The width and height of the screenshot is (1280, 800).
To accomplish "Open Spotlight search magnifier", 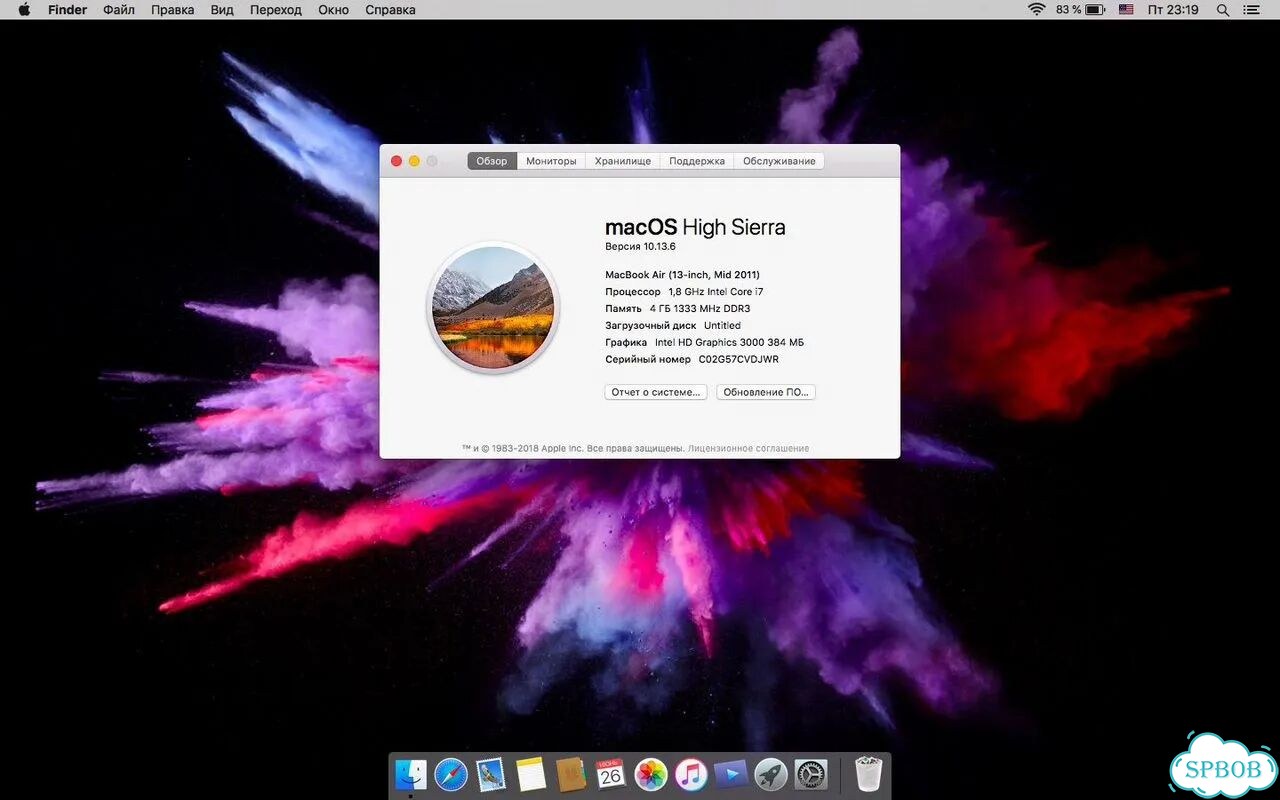I will tap(1223, 9).
